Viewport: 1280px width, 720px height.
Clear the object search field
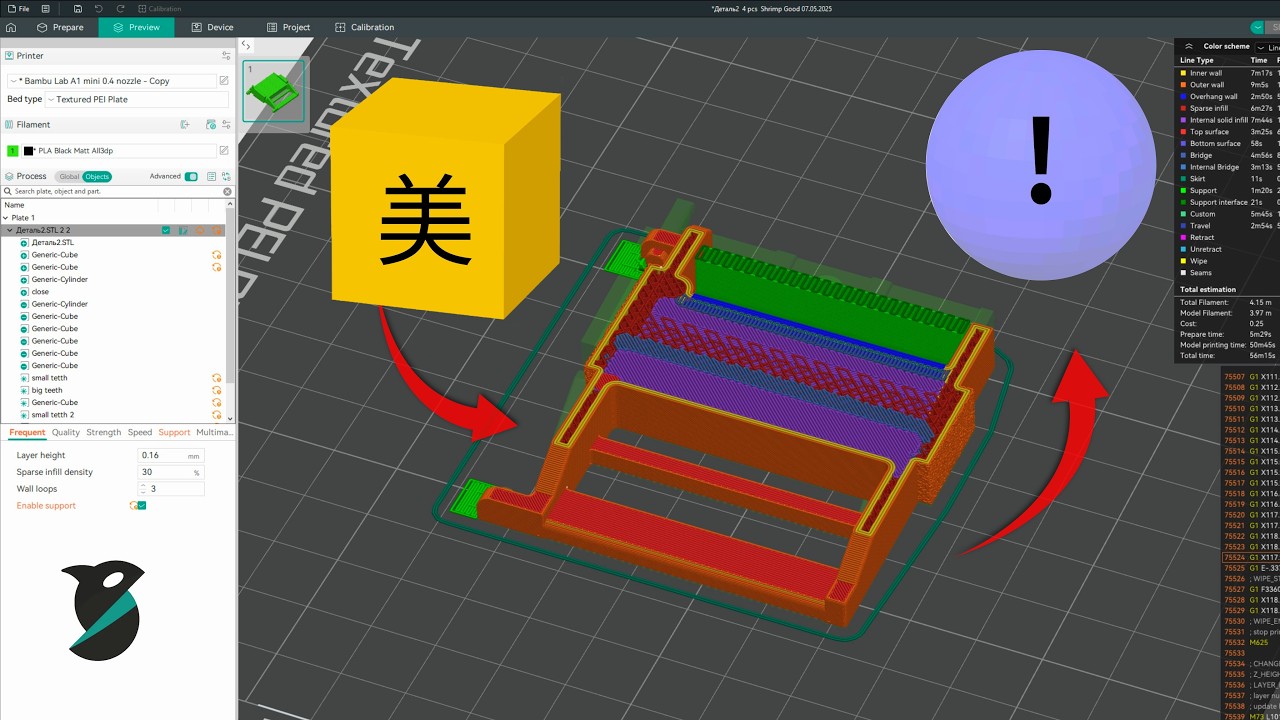pyautogui.click(x=227, y=191)
